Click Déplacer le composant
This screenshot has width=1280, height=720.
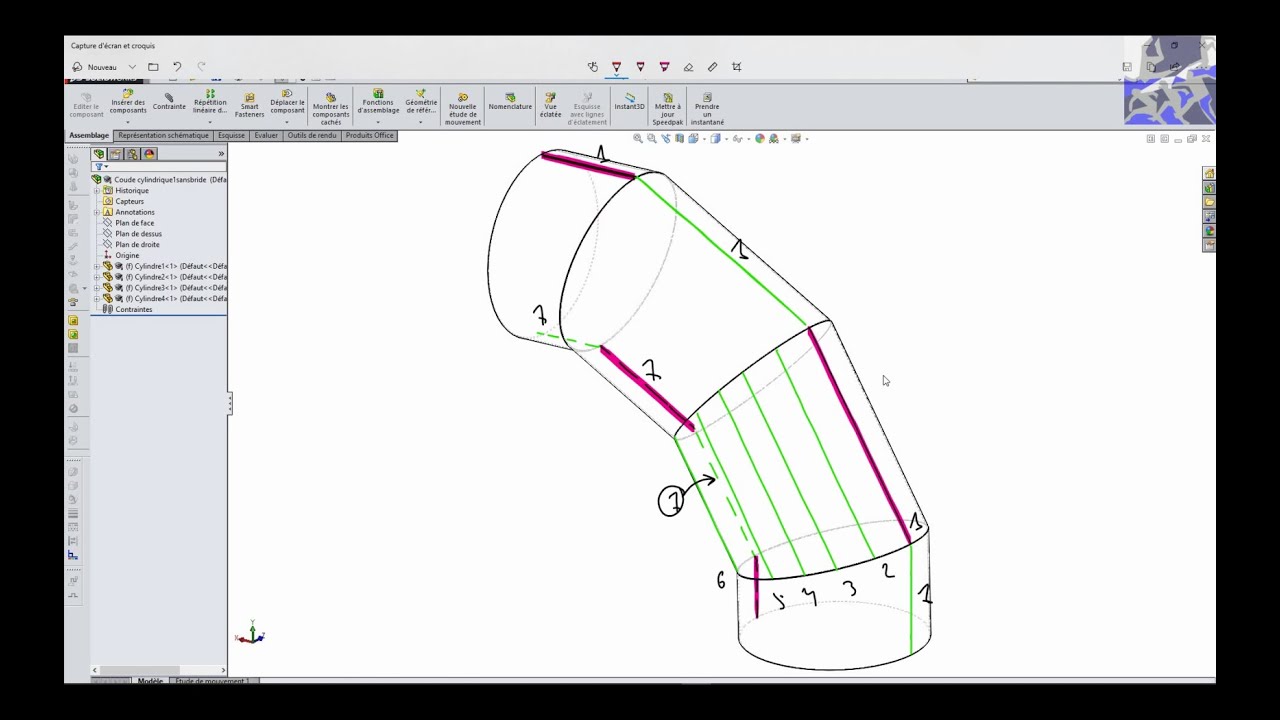(287, 102)
